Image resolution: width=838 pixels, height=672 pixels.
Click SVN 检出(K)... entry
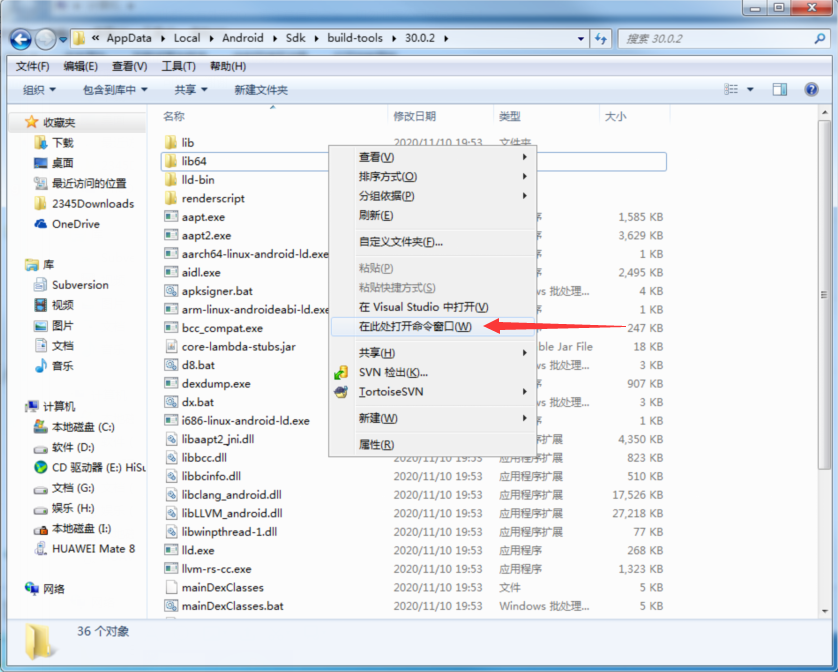[x=433, y=372]
